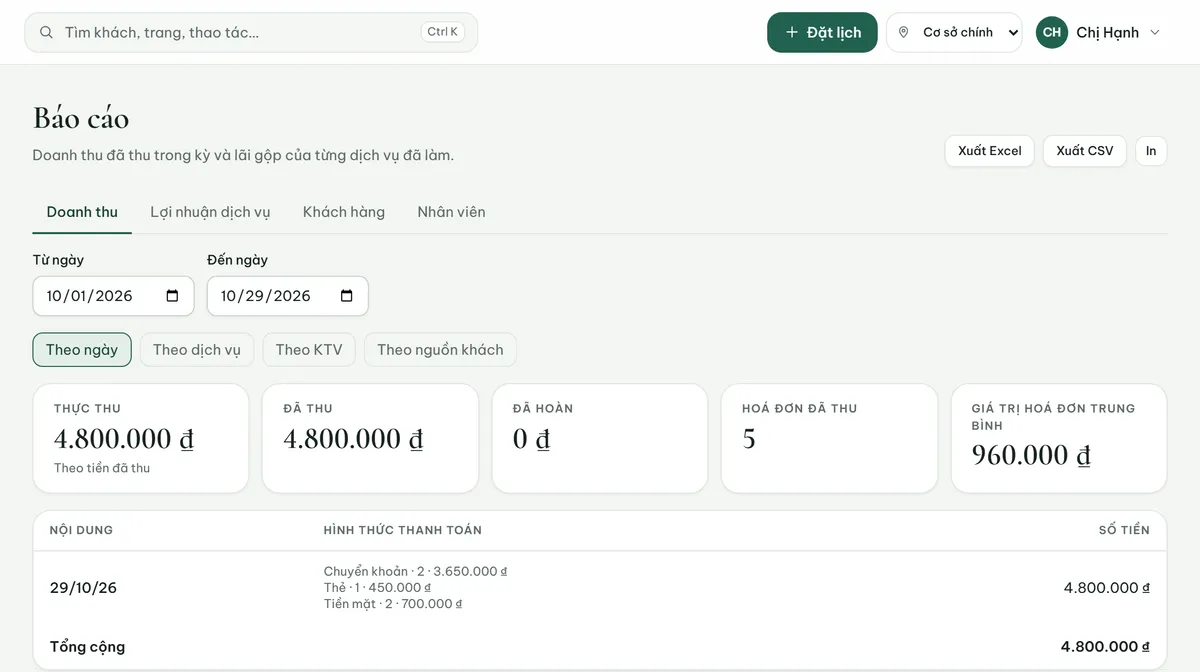The image size is (1200, 672).
Task: Click the average invoice value 960.000 ₫
Action: pyautogui.click(x=1031, y=455)
